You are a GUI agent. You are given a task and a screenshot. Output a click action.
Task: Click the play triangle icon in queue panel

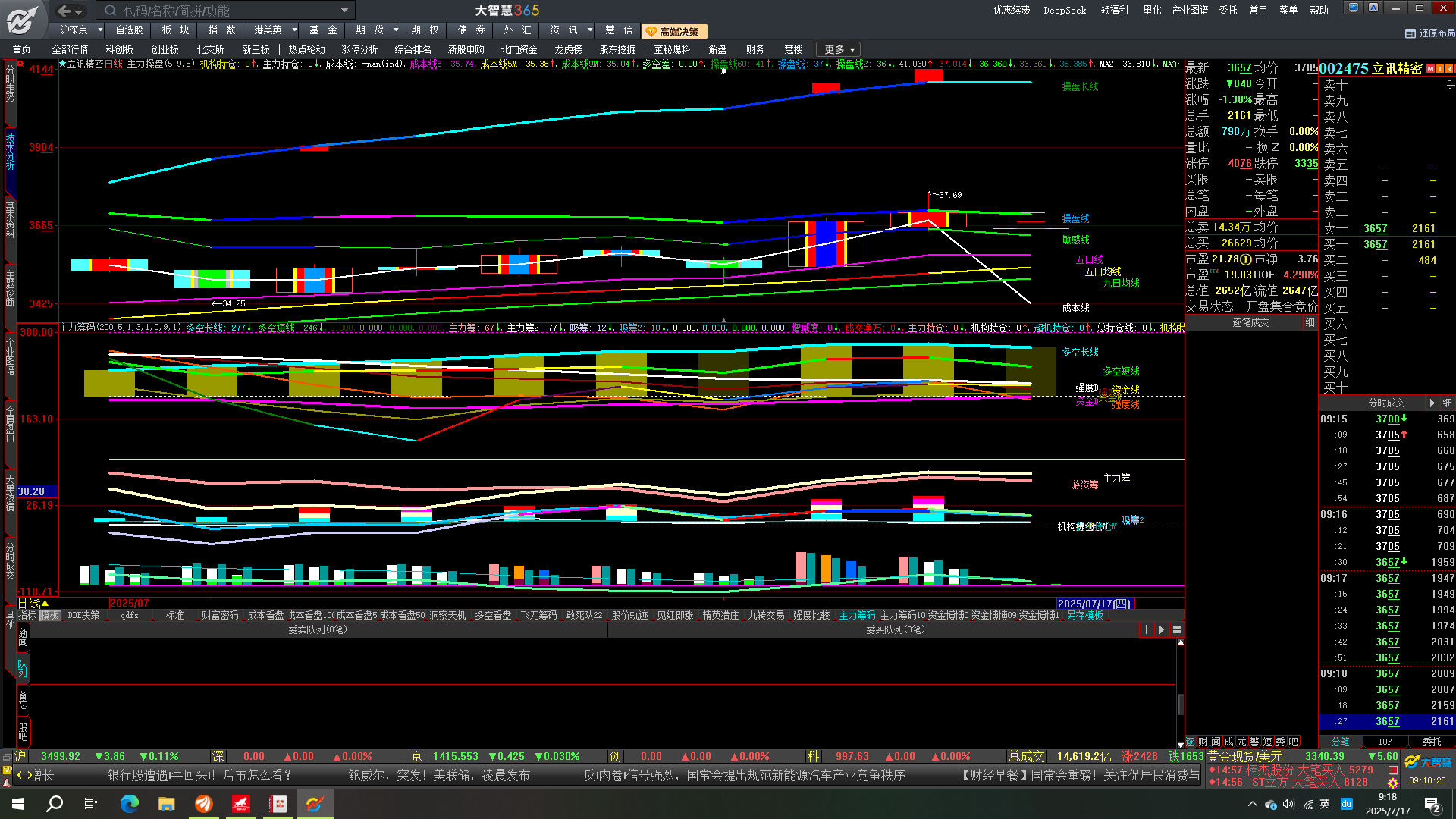[x=1161, y=629]
